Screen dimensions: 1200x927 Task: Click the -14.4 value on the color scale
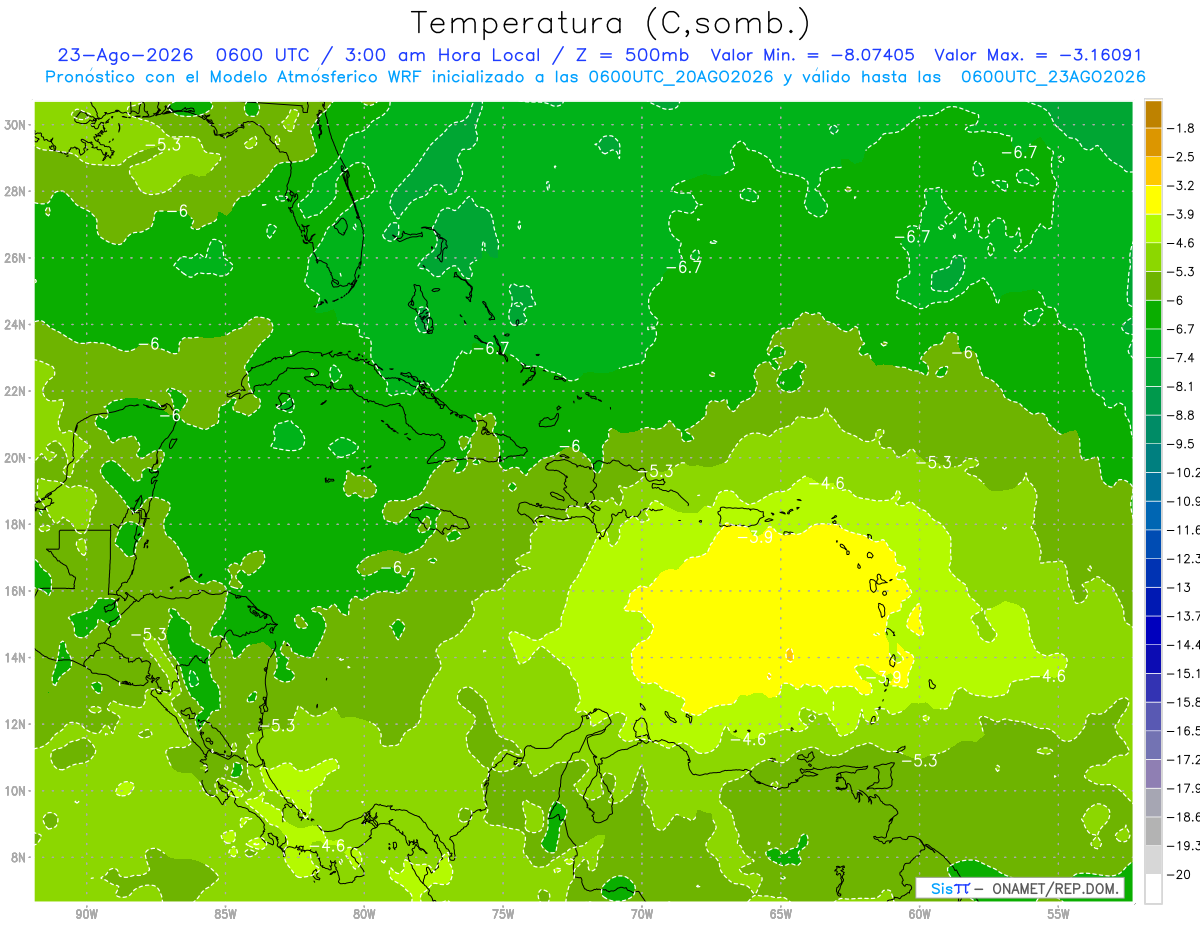click(1185, 645)
